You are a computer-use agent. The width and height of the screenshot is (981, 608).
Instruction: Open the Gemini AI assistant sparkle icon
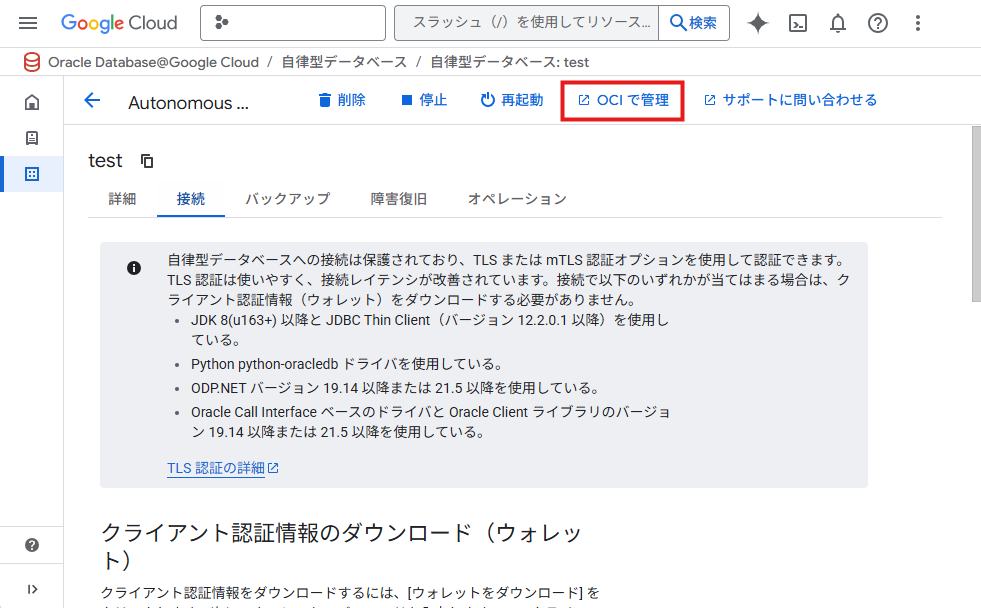click(758, 23)
